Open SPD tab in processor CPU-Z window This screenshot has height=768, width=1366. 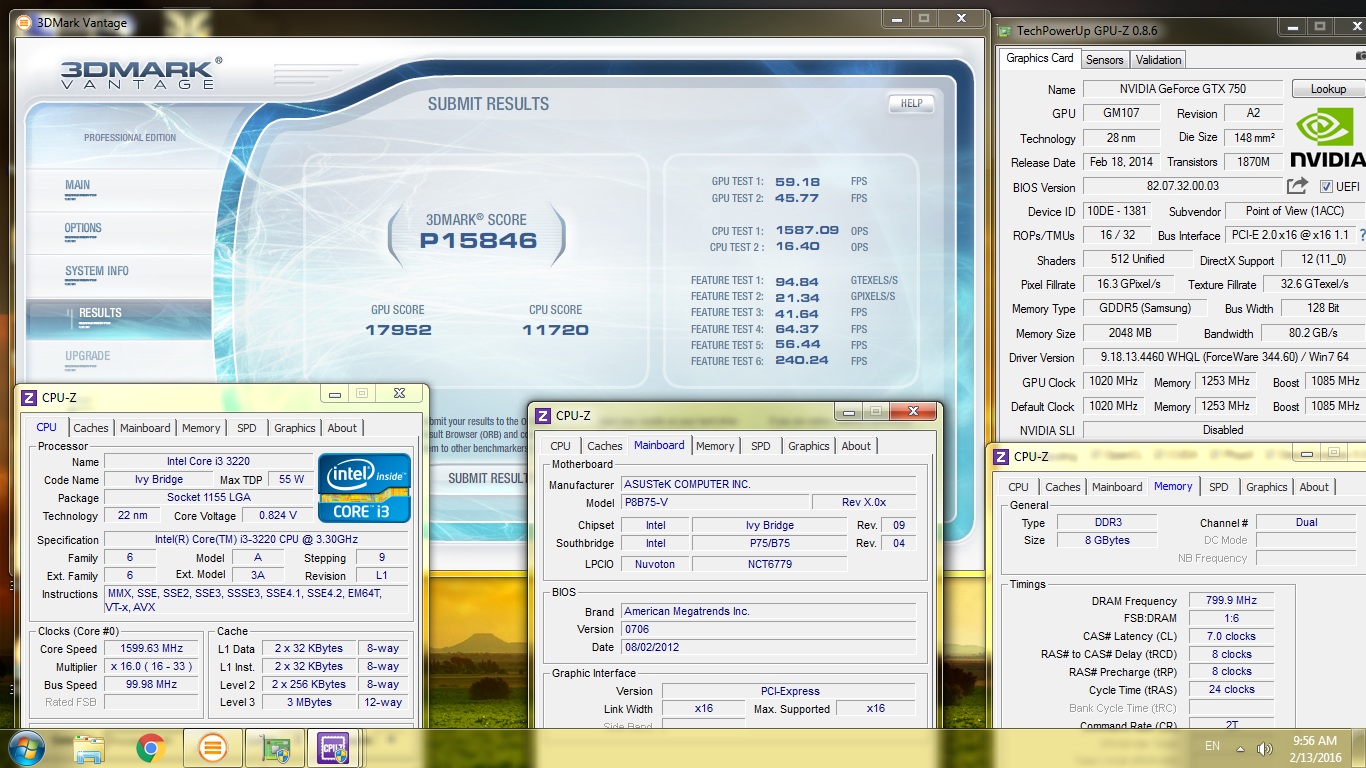point(247,428)
